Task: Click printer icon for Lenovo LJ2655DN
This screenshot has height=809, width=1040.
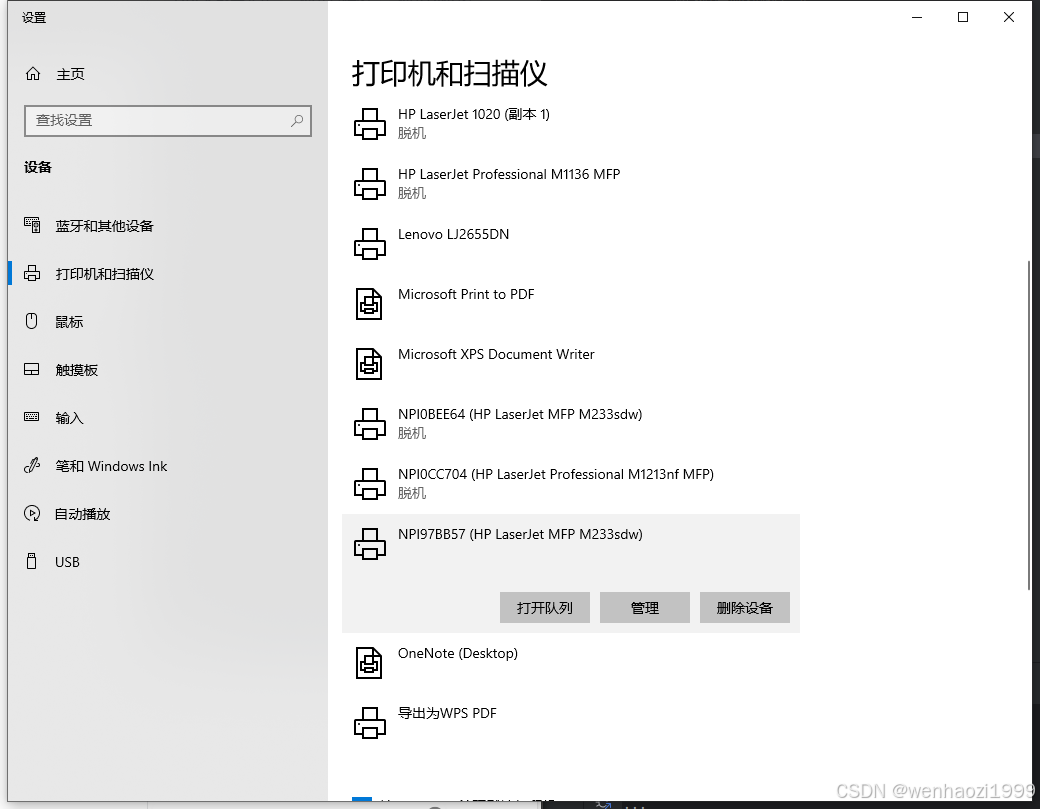Action: tap(369, 244)
